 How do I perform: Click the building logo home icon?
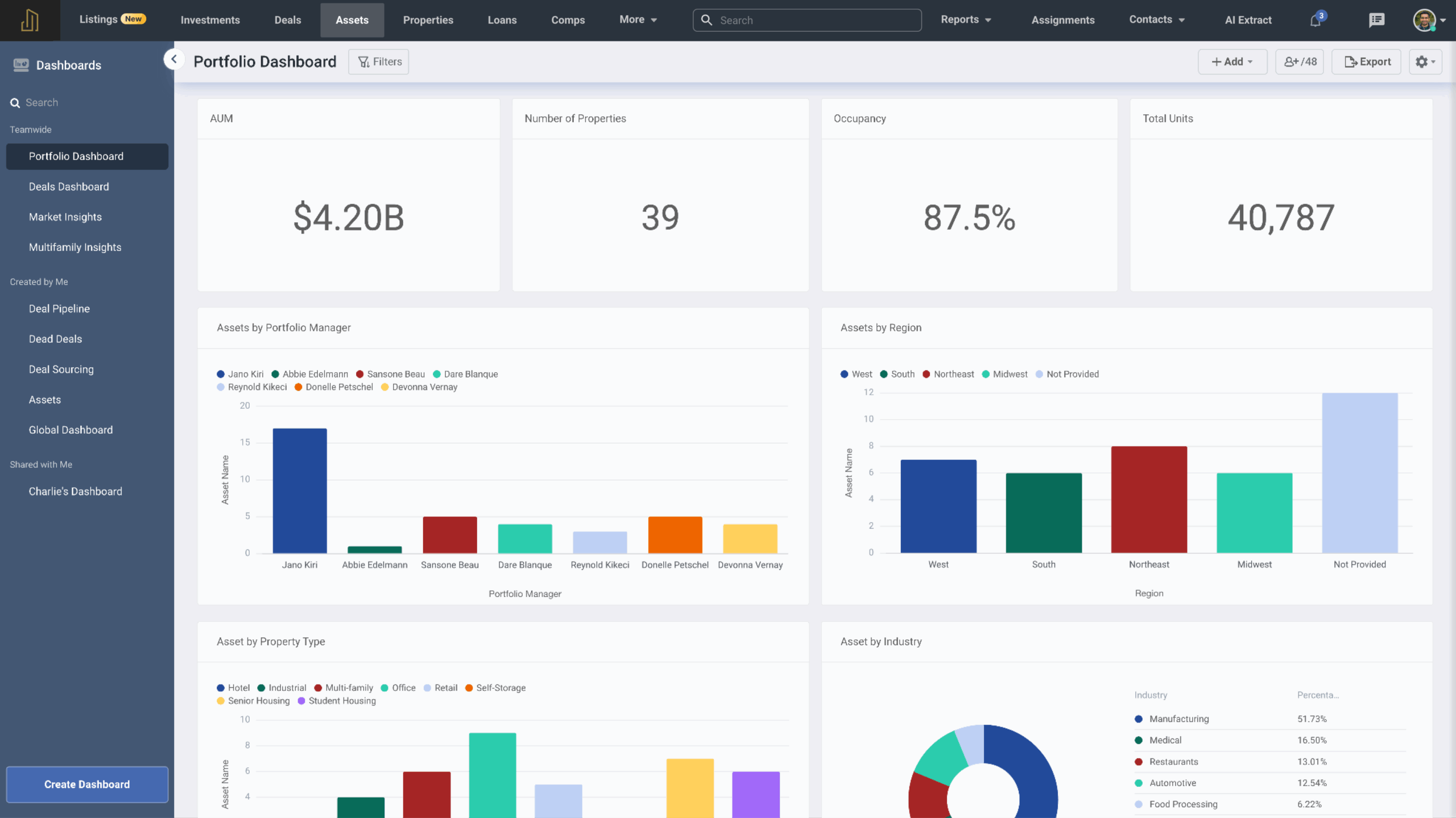[30, 20]
